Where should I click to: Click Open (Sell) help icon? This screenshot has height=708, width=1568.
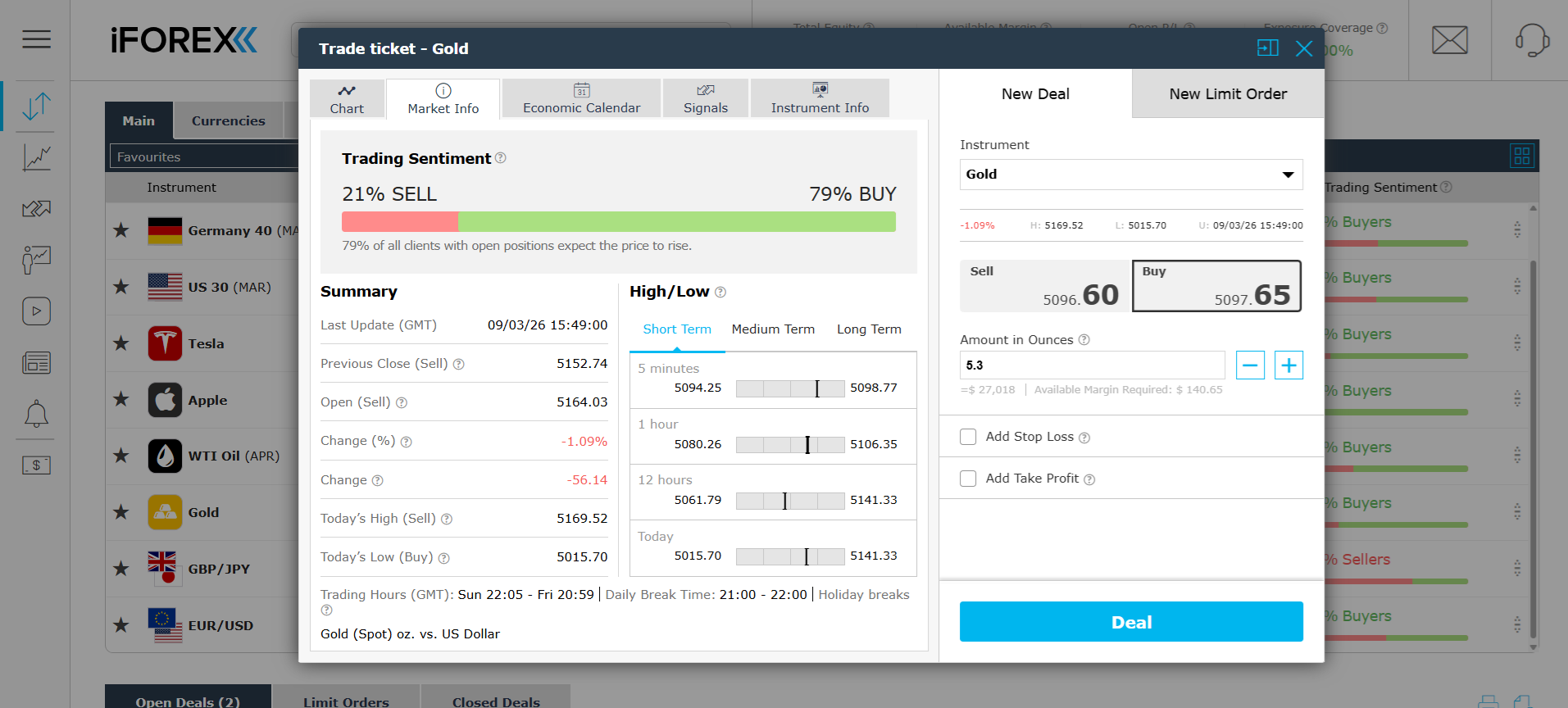(402, 402)
